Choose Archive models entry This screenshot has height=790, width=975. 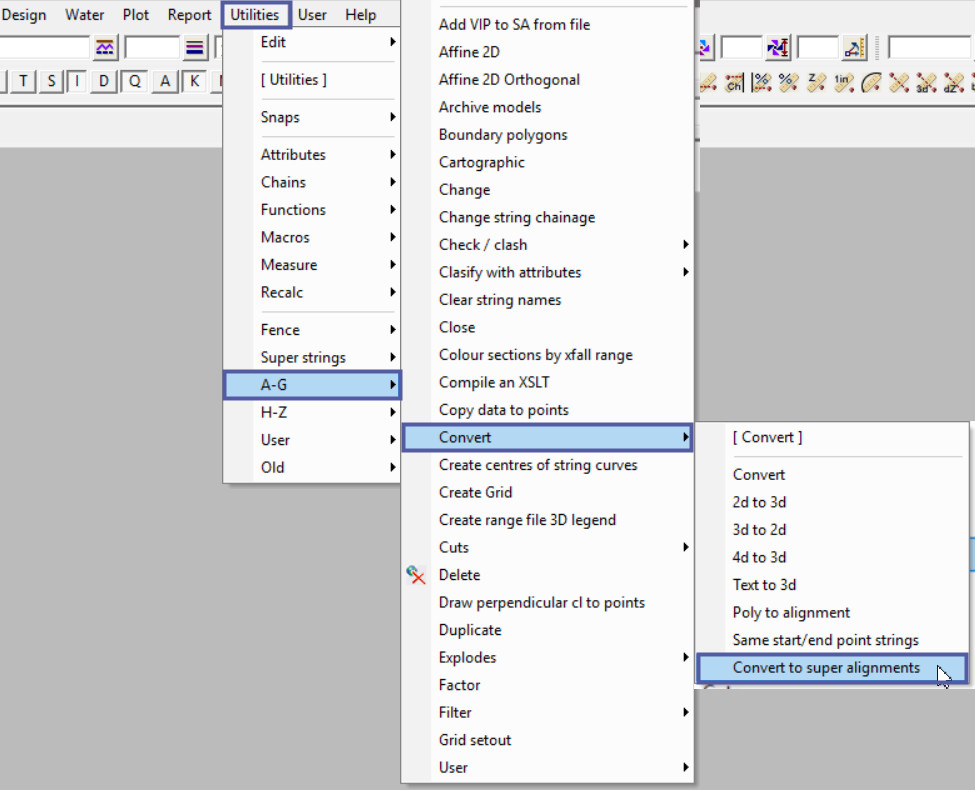[x=547, y=107]
